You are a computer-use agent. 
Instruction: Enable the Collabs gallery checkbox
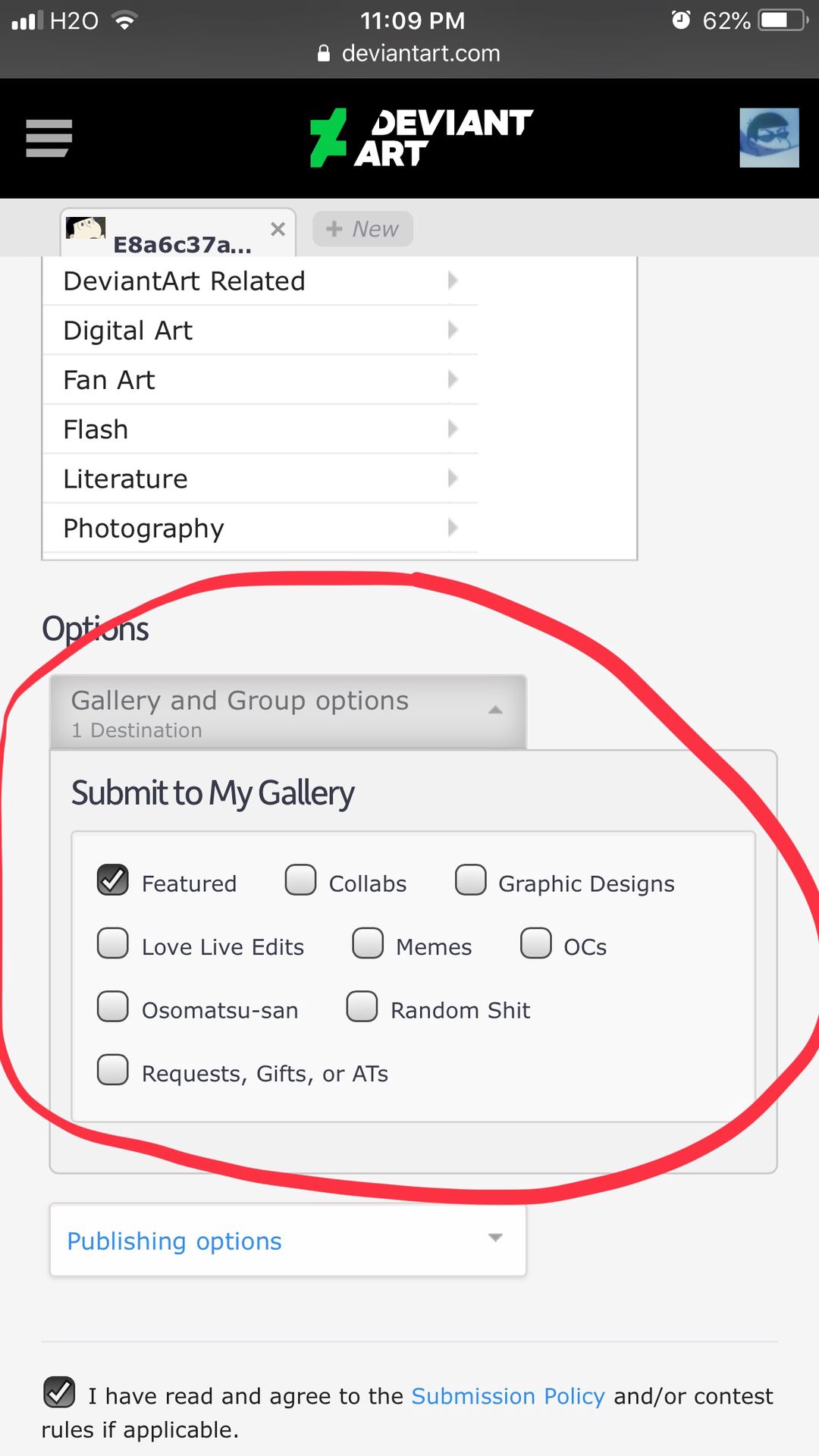(300, 880)
